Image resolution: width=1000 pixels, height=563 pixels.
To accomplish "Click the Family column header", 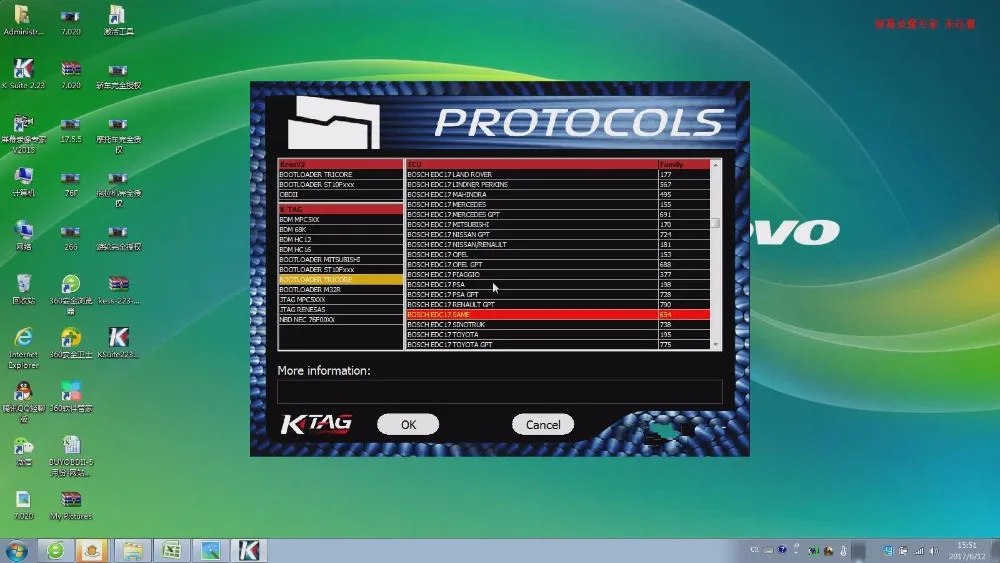I will pyautogui.click(x=684, y=165).
